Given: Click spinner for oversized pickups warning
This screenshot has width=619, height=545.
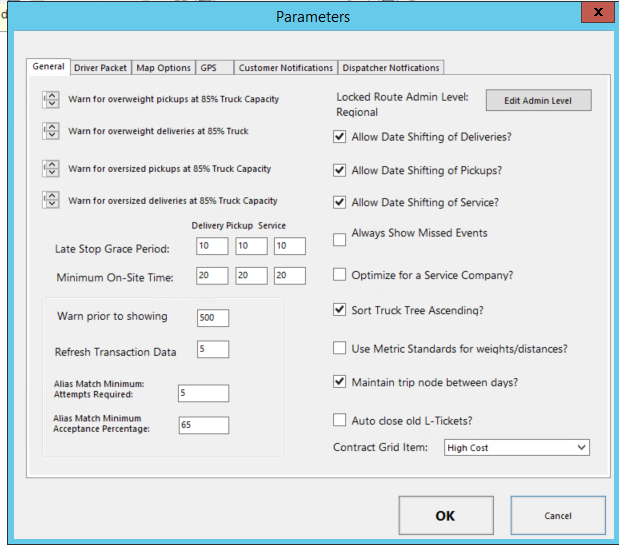Looking at the screenshot, I should (x=51, y=169).
